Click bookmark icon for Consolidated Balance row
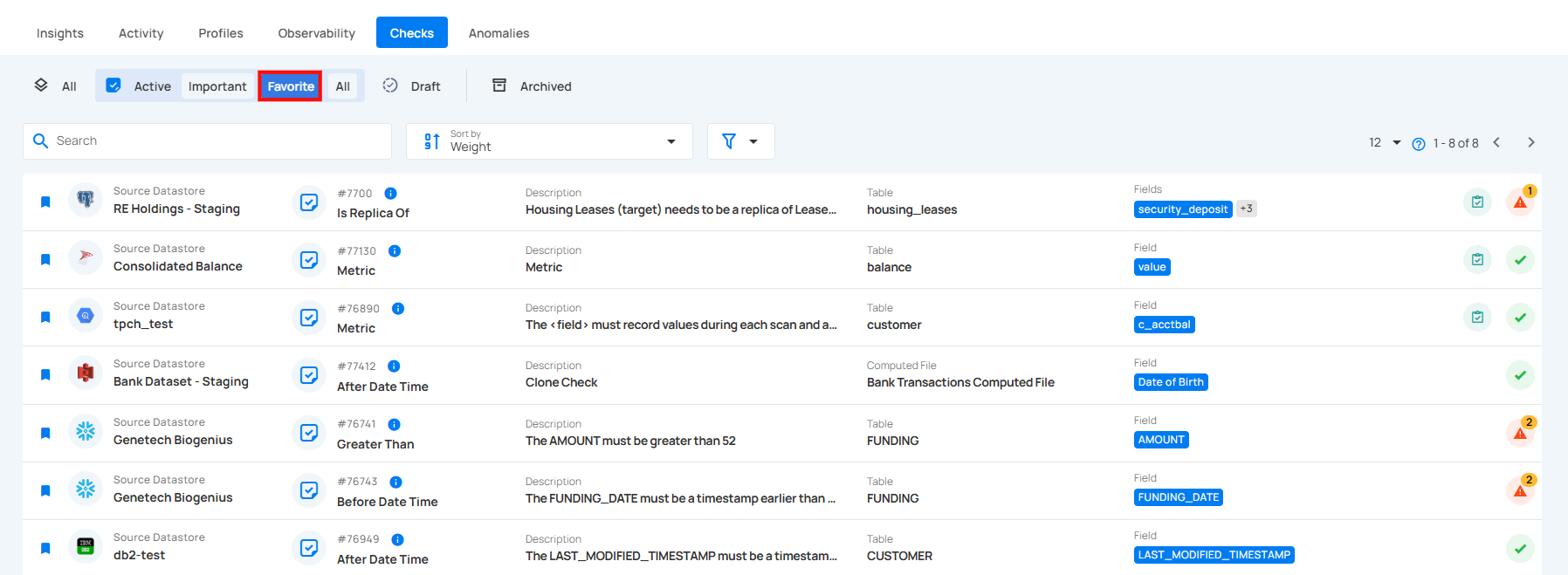Image resolution: width=1568 pixels, height=575 pixels. tap(45, 260)
